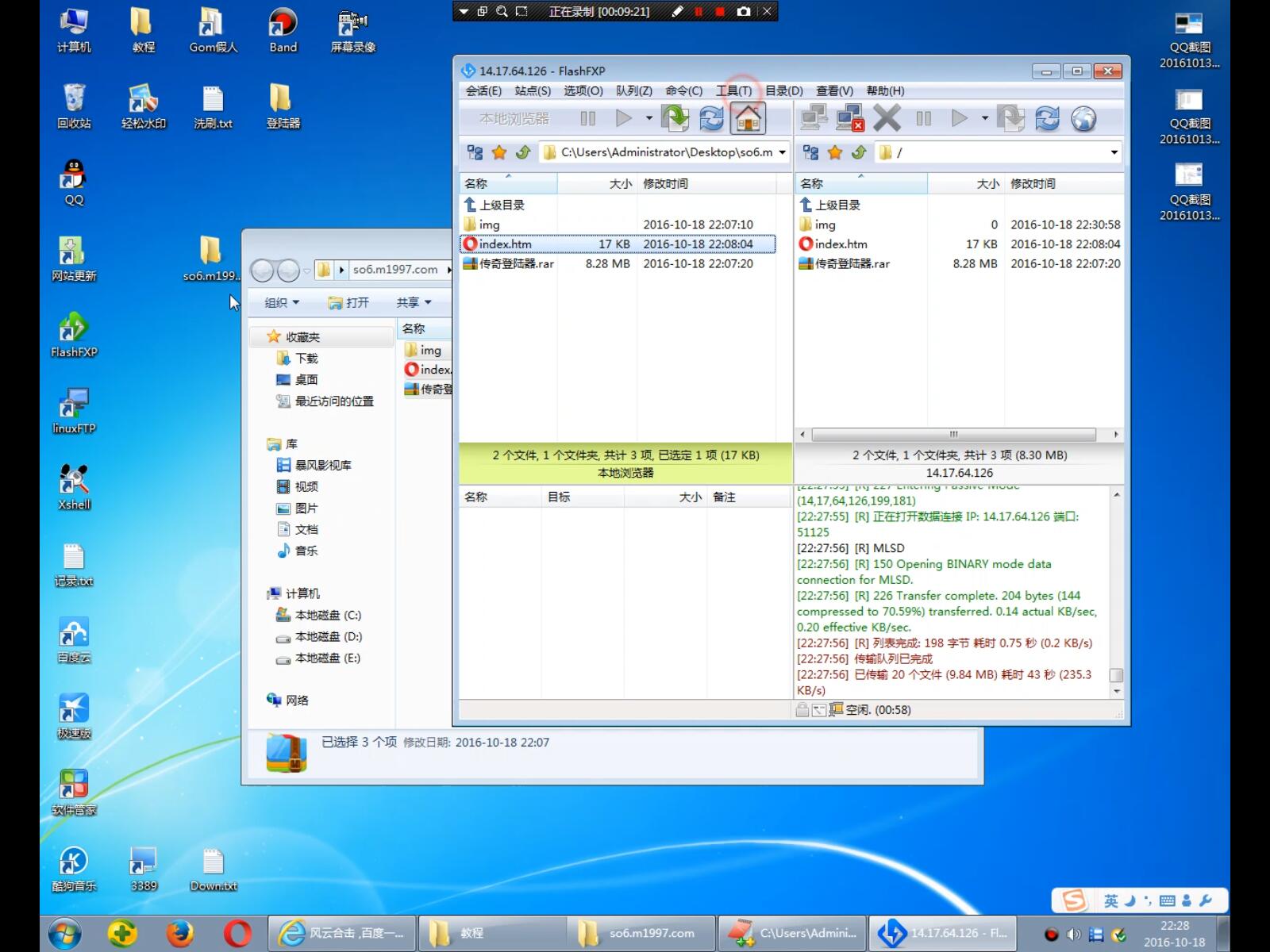Open 共享 dropdown in Explorer window
The height and width of the screenshot is (952, 1270).
click(414, 302)
